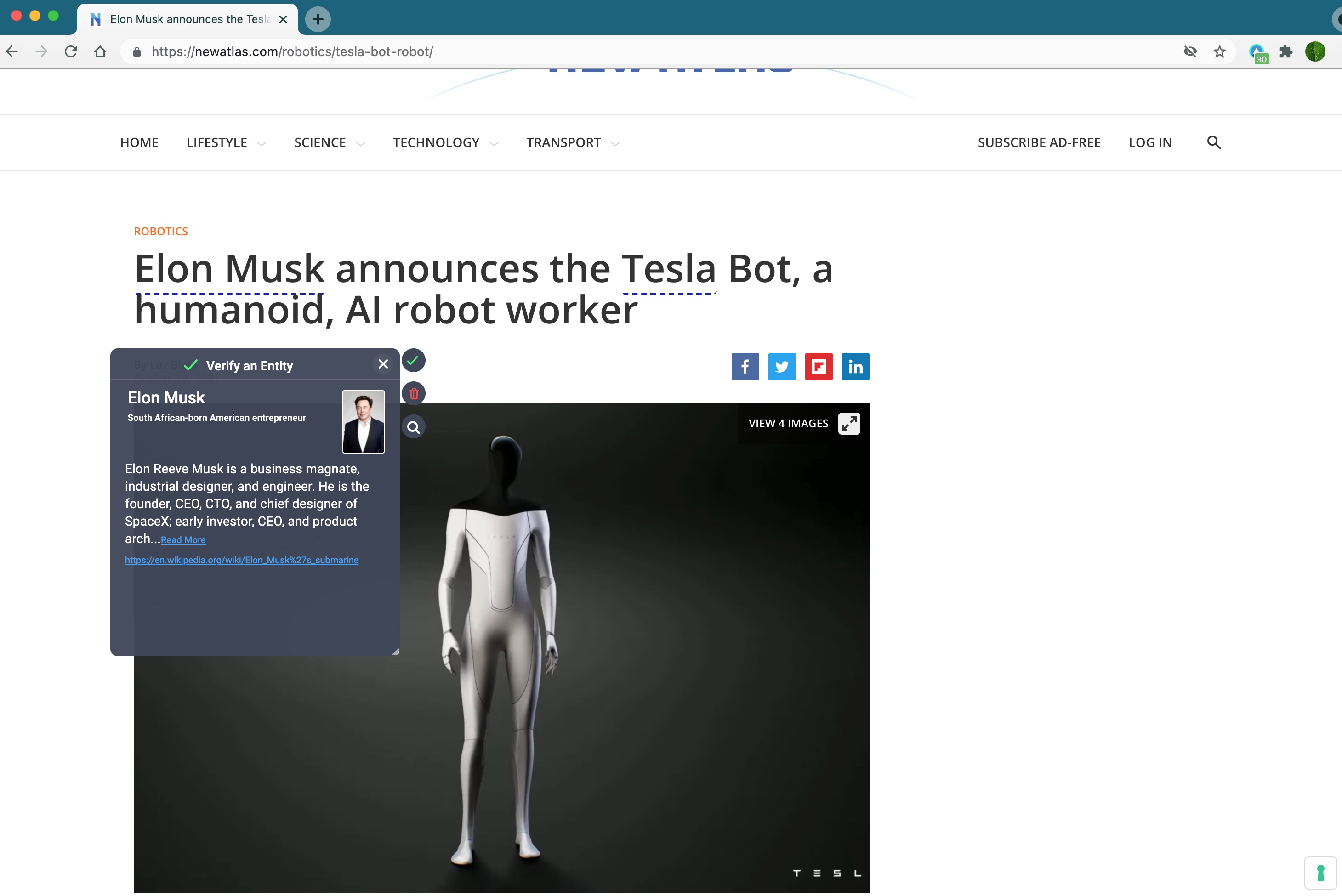
Task: Delete the entity using the red trash icon
Action: pyautogui.click(x=413, y=394)
